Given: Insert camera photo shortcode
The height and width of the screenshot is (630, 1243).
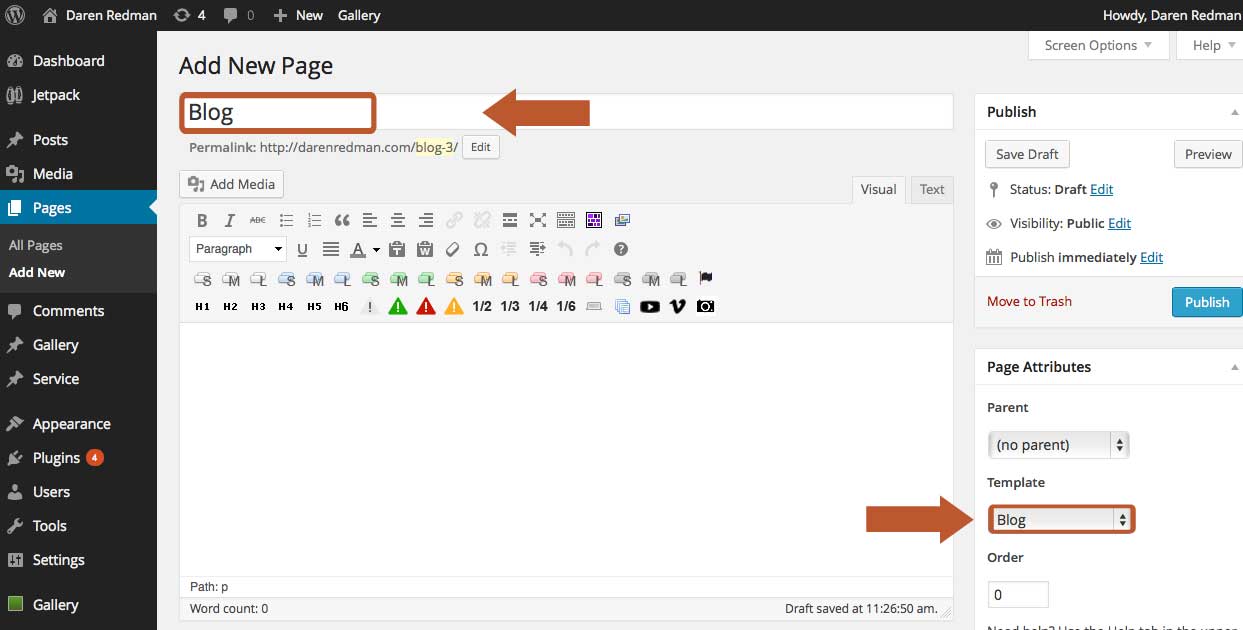Looking at the screenshot, I should (706, 306).
